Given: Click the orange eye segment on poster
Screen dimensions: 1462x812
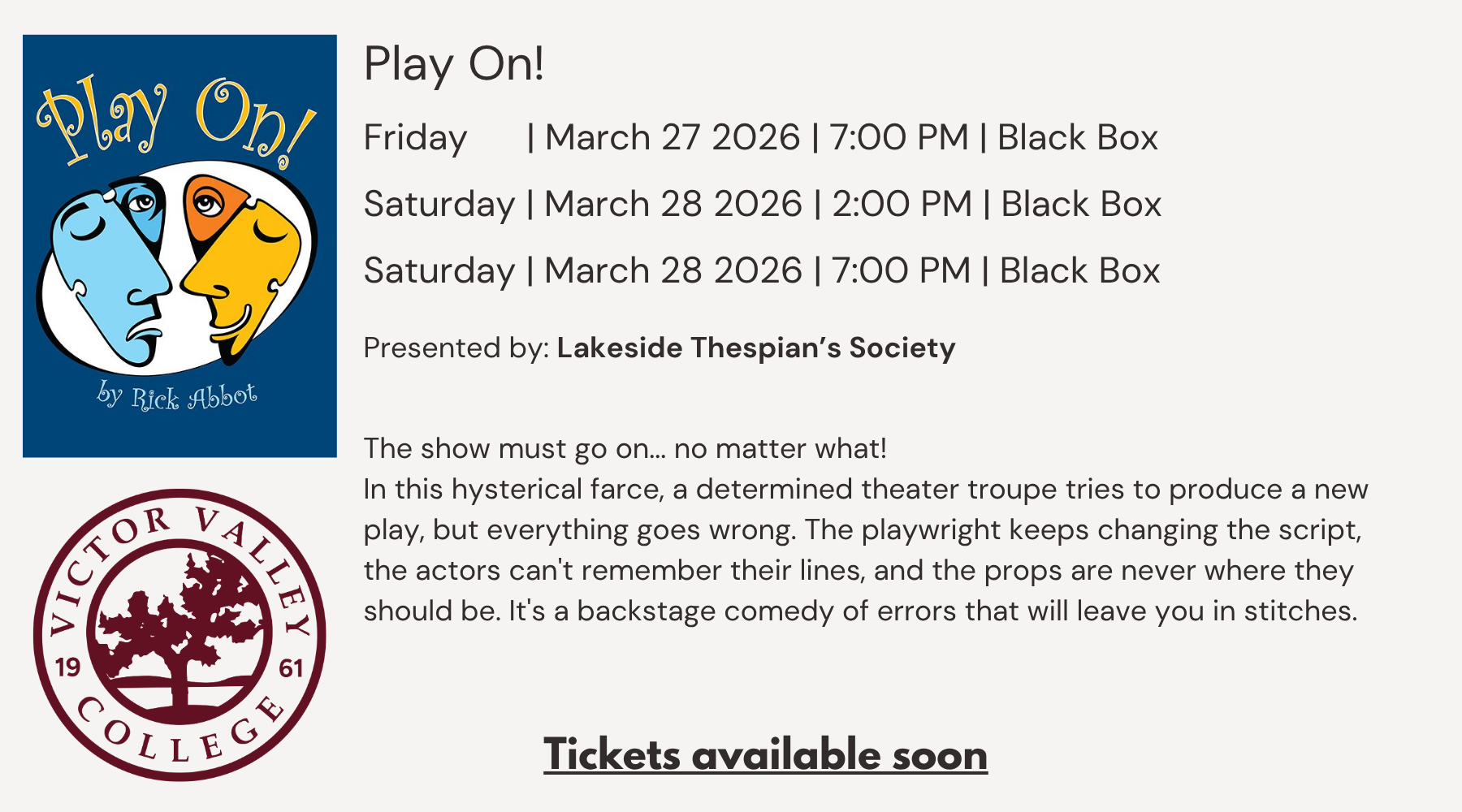Looking at the screenshot, I should pos(210,205).
